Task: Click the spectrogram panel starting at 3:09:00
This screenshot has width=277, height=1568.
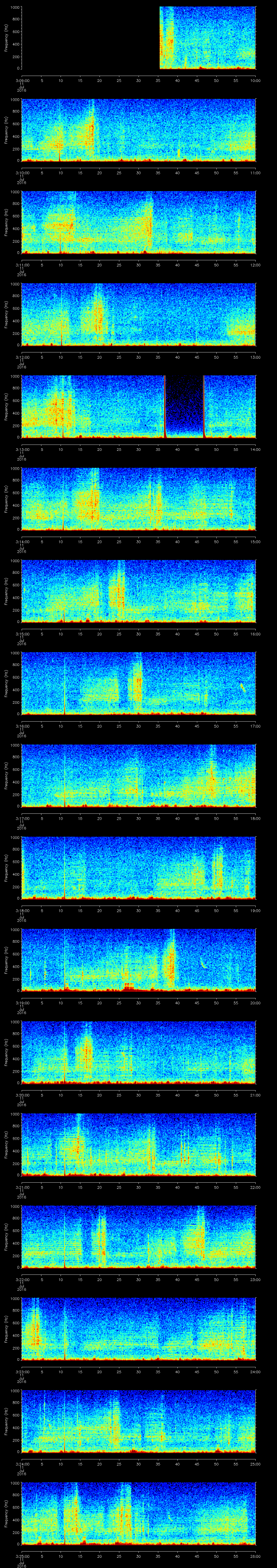Action: tap(138, 38)
